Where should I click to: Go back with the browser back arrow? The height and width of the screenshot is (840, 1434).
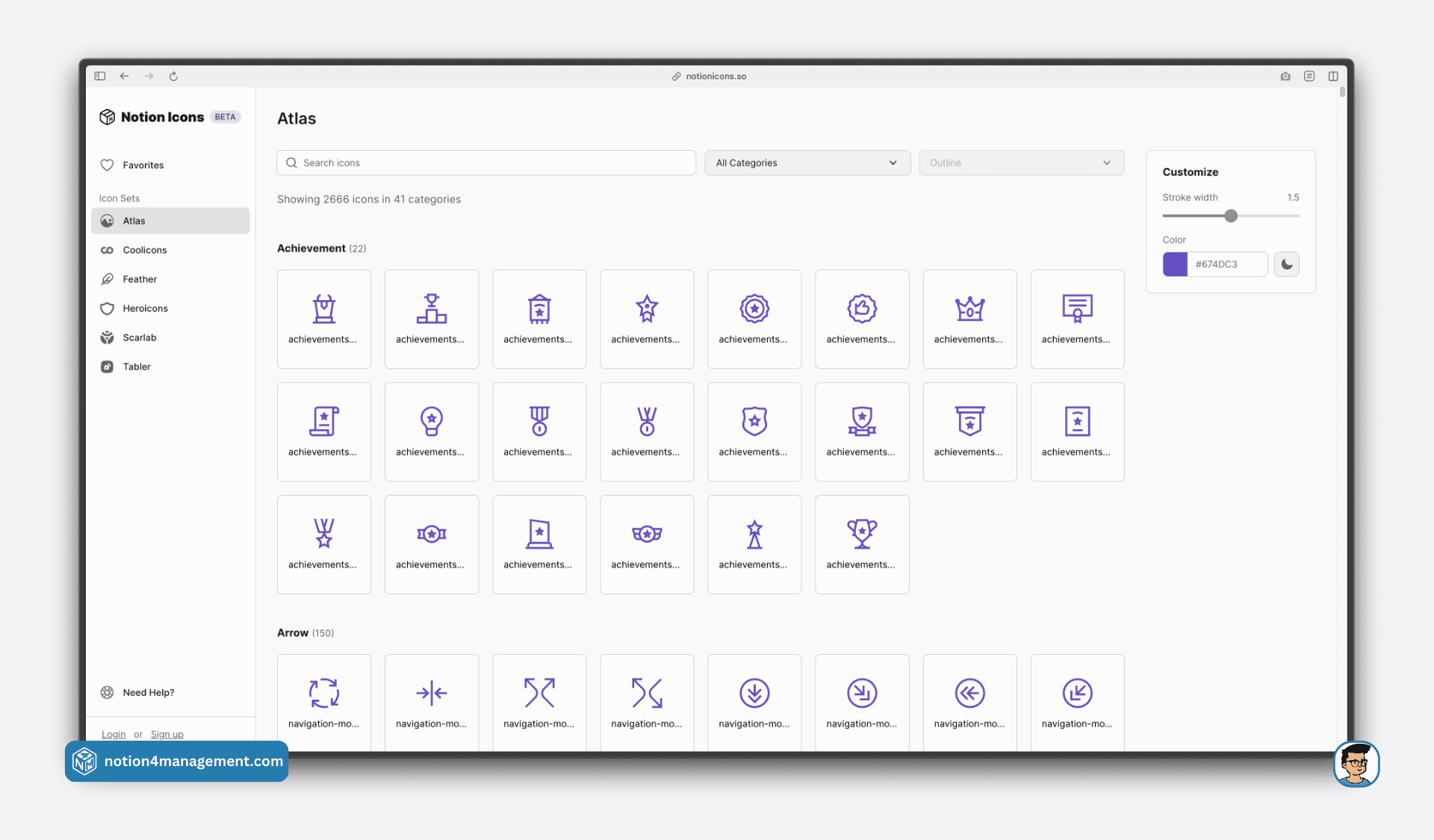(125, 76)
